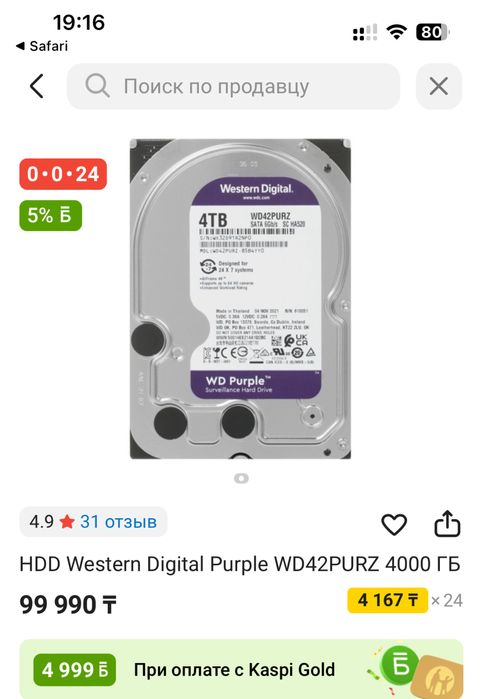
Task: Return to Safari via the back link
Action: (x=42, y=46)
